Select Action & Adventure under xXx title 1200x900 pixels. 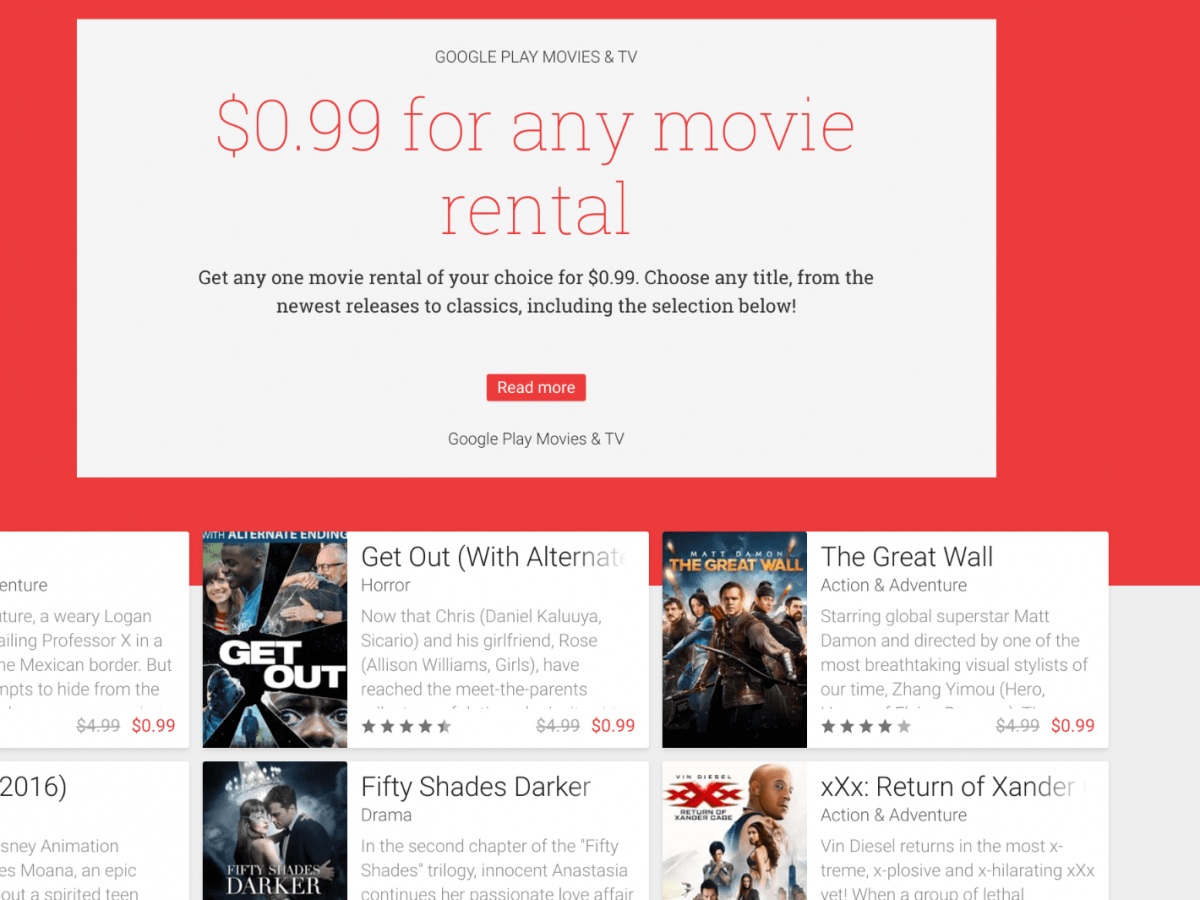[894, 815]
